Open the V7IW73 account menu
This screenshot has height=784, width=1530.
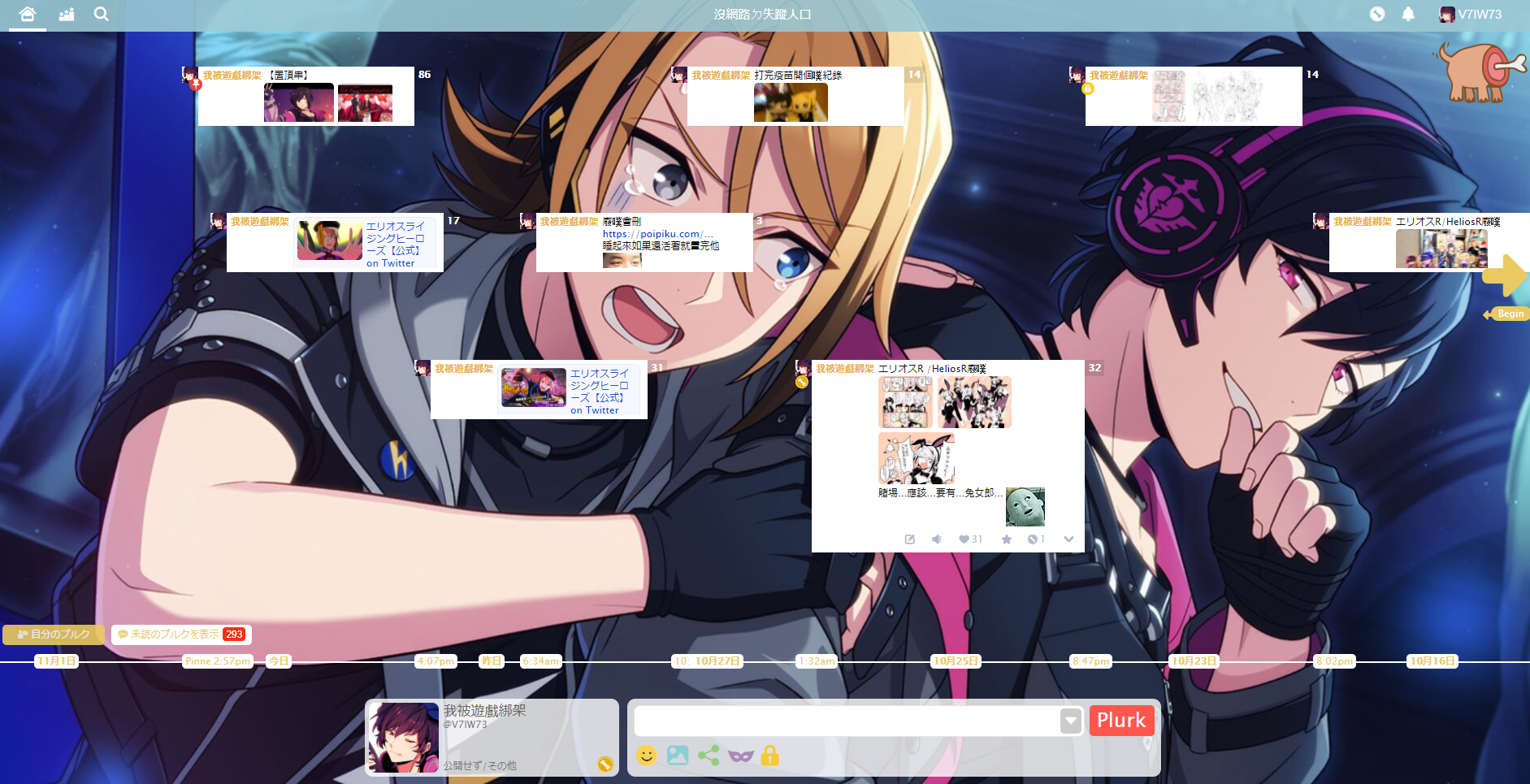point(1471,14)
